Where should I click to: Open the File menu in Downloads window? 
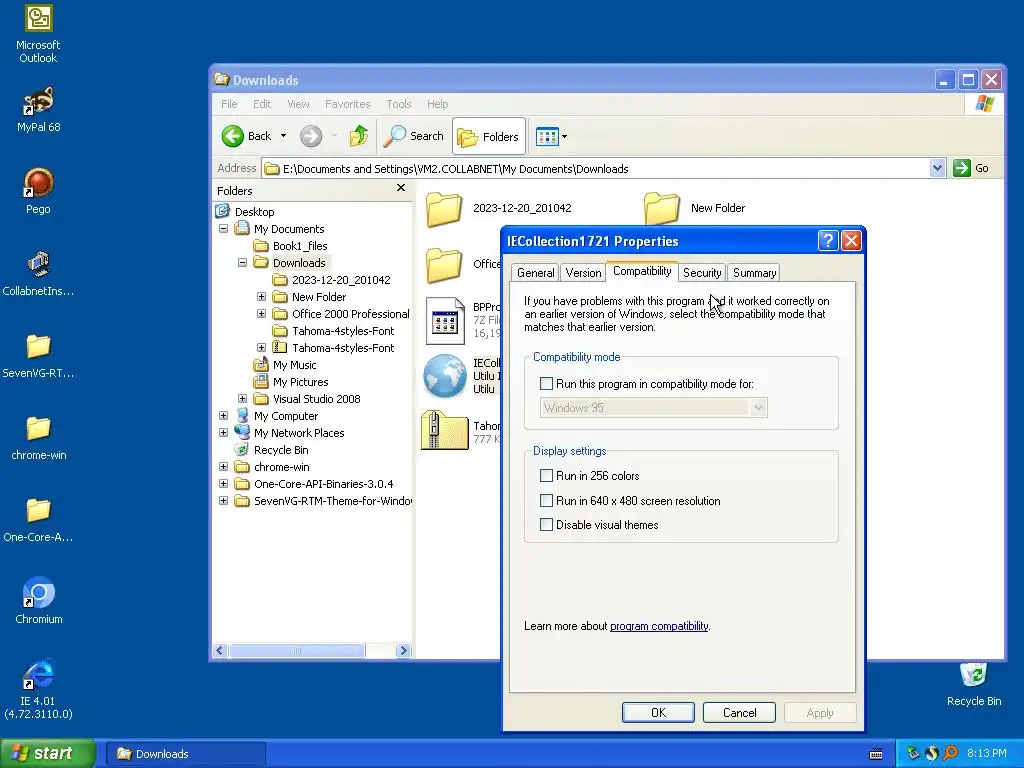coord(229,104)
